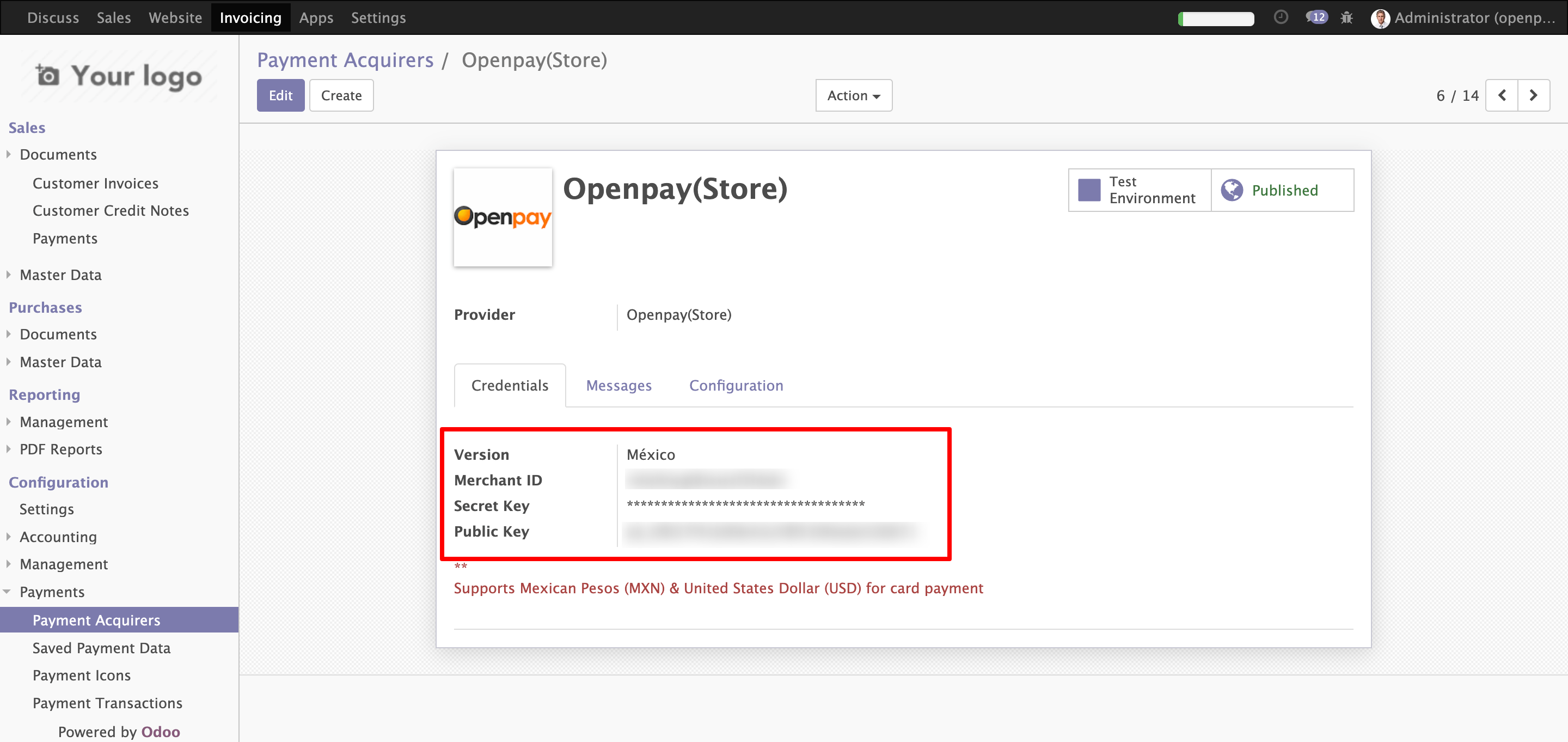The image size is (1568, 742).
Task: Open Payment Transactions
Action: 108,702
